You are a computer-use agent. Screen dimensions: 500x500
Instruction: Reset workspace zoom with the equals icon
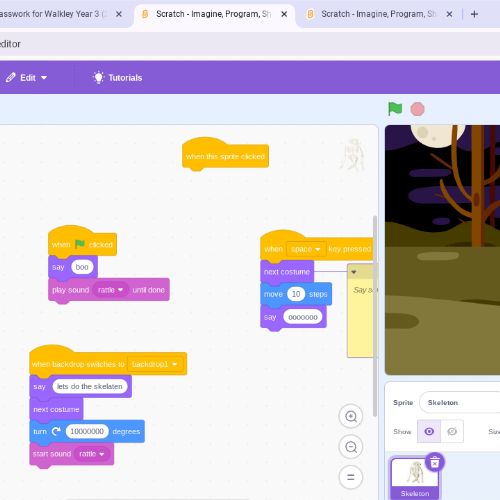click(x=351, y=477)
